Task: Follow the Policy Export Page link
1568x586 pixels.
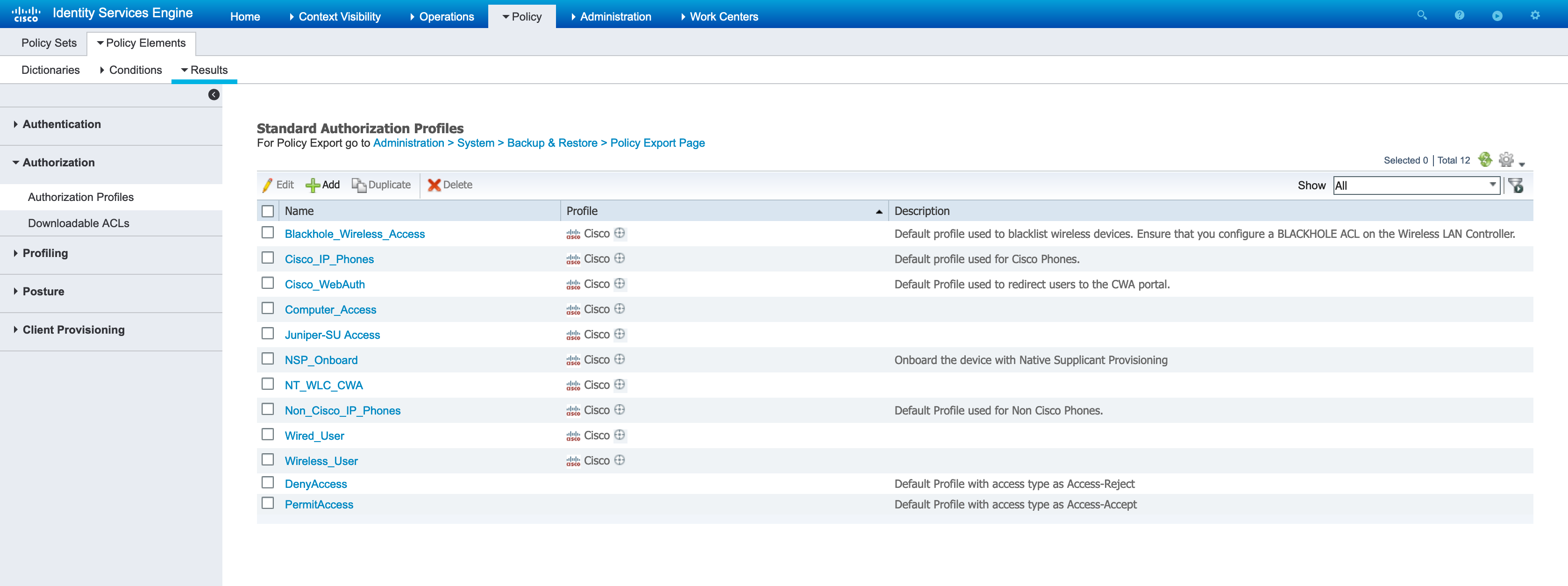Action: [x=657, y=143]
